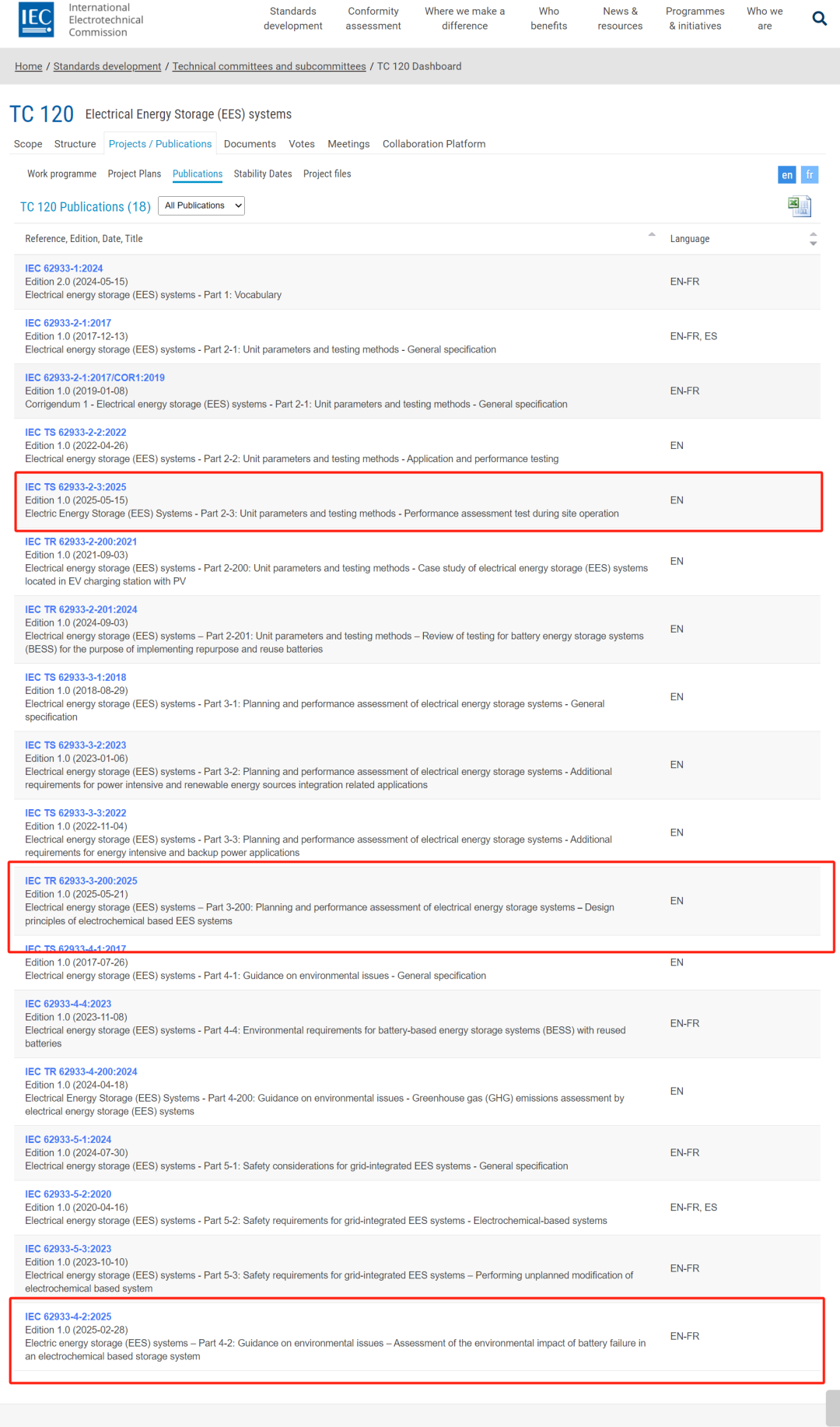Open Conformity assessment menu

pos(373,19)
